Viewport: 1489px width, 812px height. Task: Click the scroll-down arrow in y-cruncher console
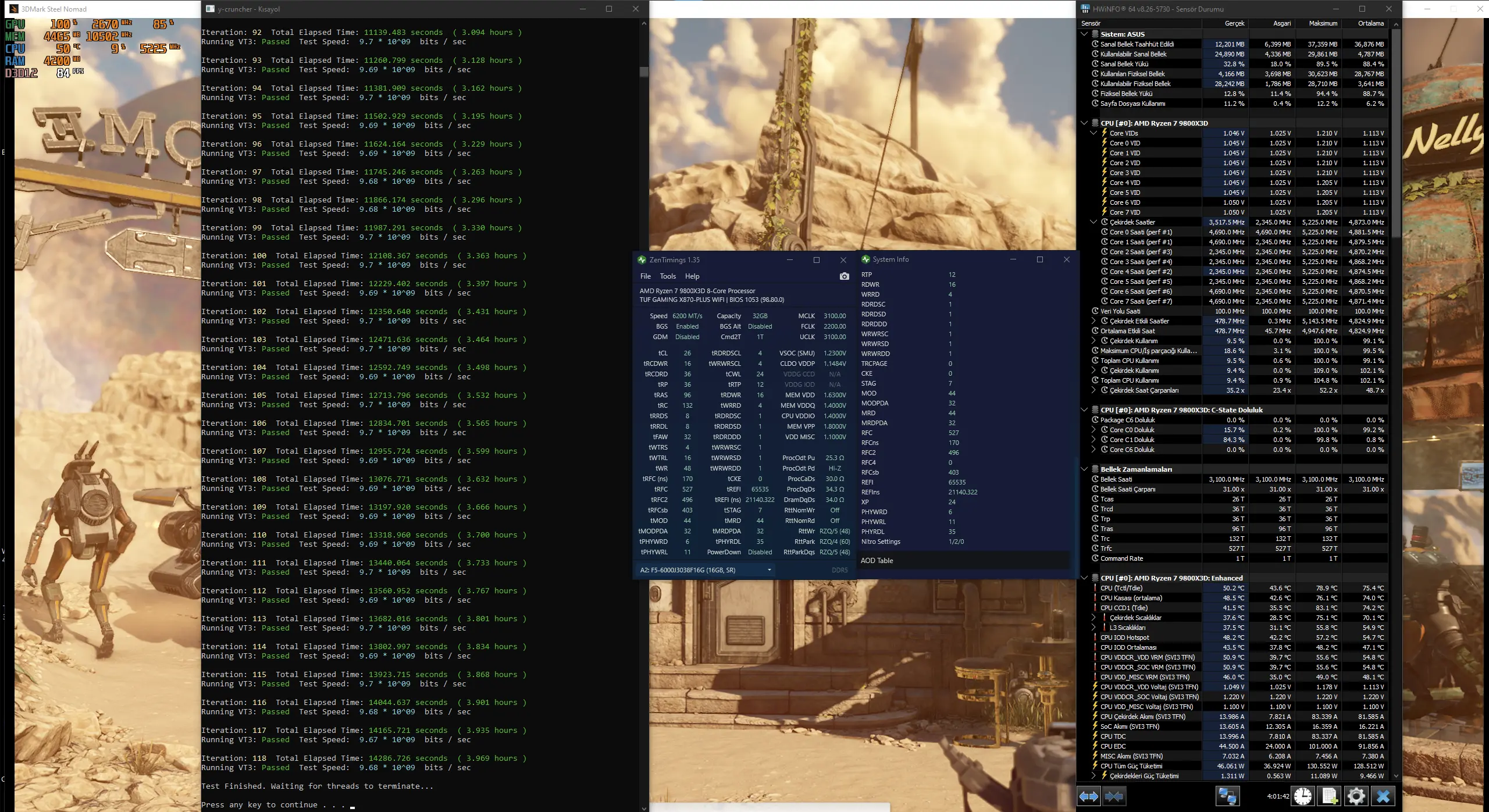(x=644, y=808)
